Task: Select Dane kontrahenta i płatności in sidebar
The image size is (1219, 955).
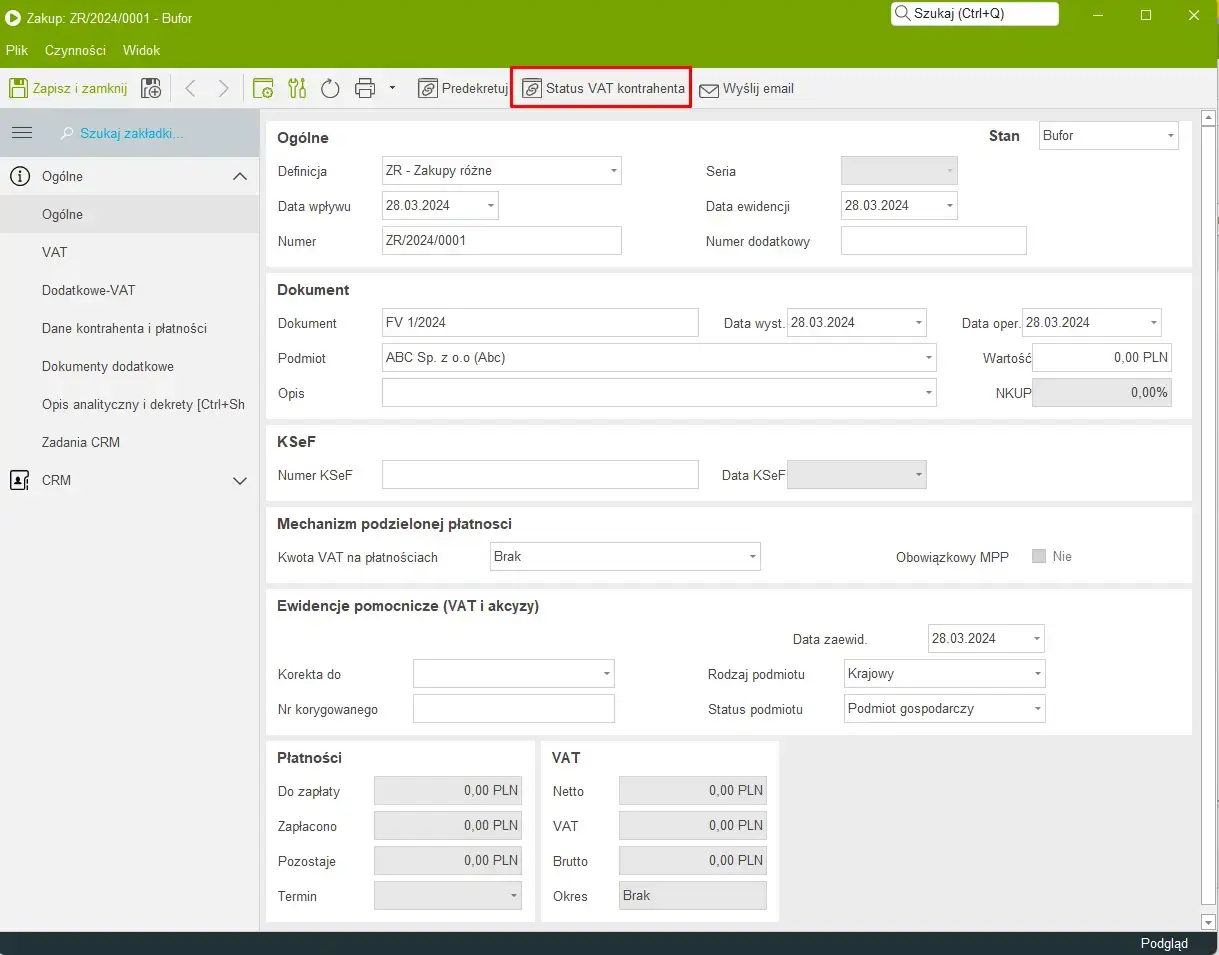Action: pyautogui.click(x=124, y=328)
